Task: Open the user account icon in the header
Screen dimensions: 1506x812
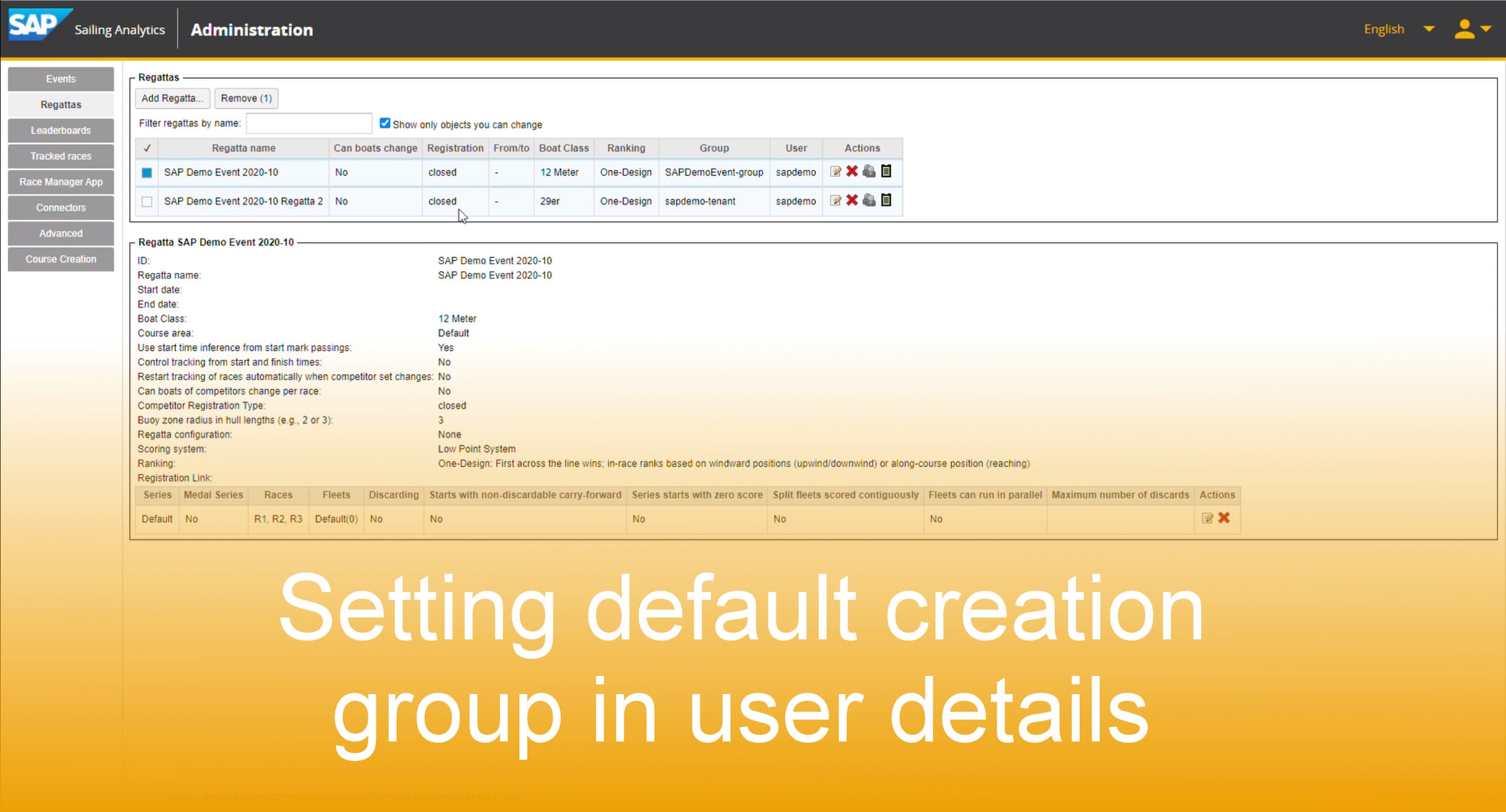Action: (1465, 28)
